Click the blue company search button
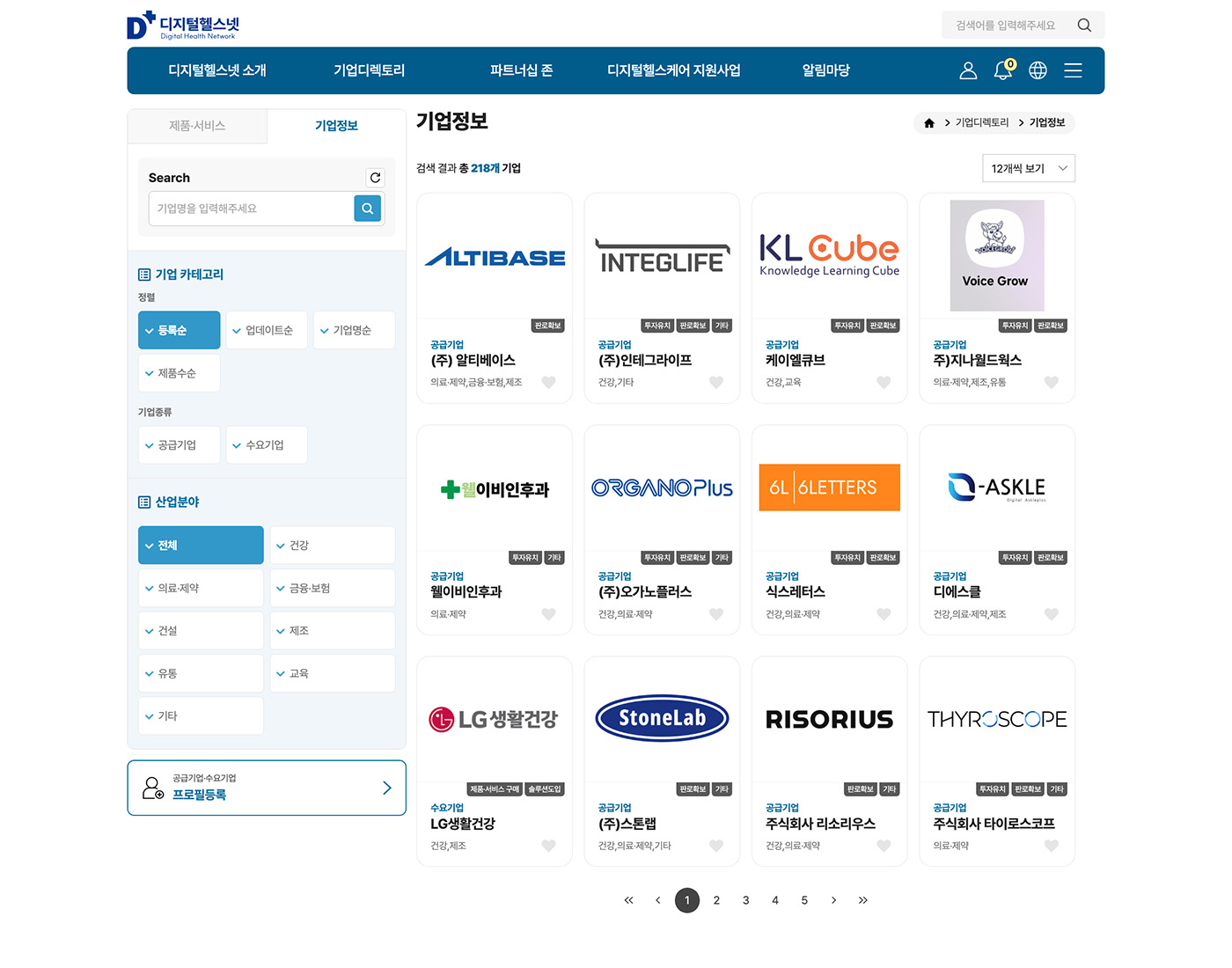The height and width of the screenshot is (968, 1232). click(x=367, y=209)
